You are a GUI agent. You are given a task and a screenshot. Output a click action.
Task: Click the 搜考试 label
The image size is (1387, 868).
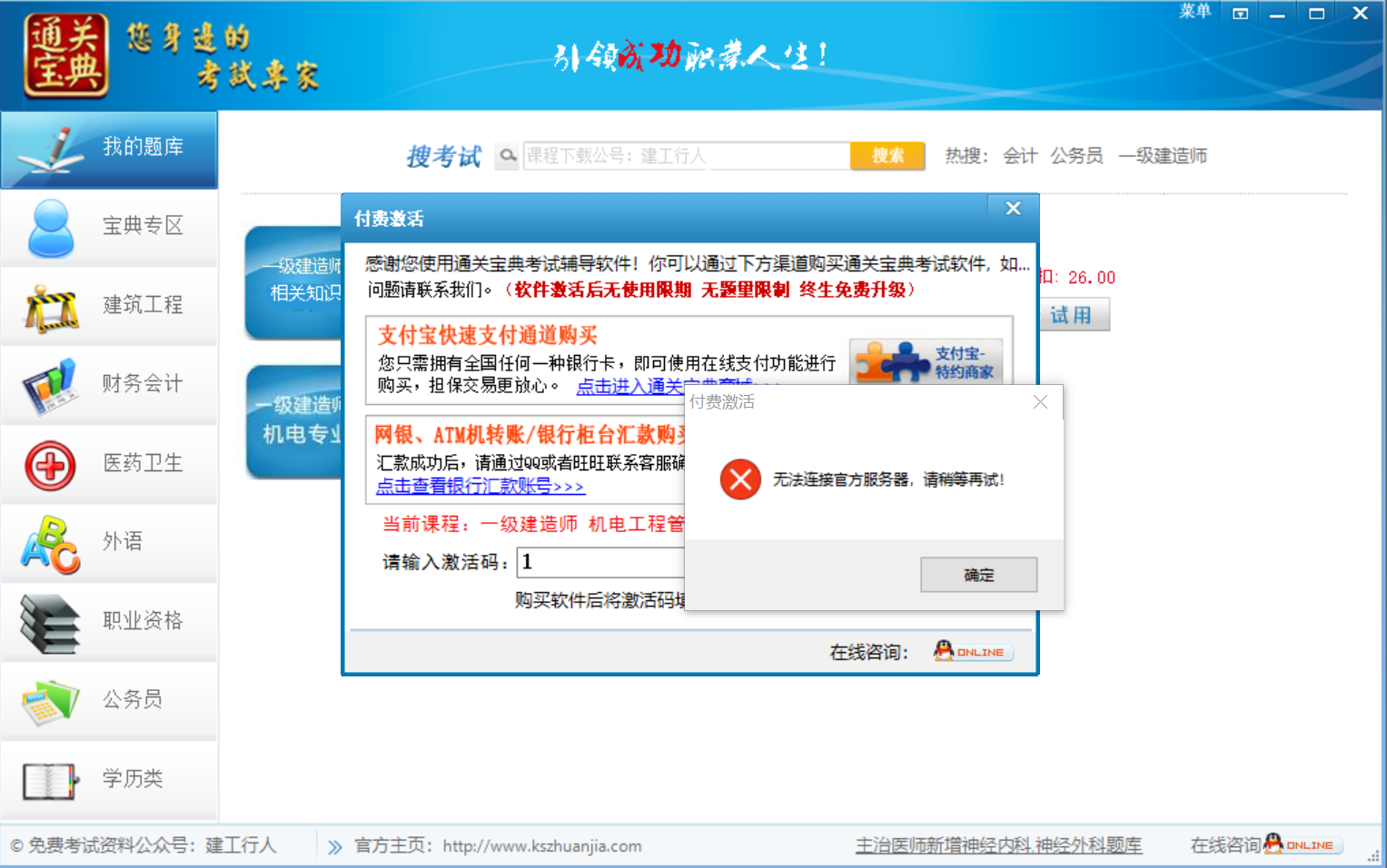tap(443, 156)
